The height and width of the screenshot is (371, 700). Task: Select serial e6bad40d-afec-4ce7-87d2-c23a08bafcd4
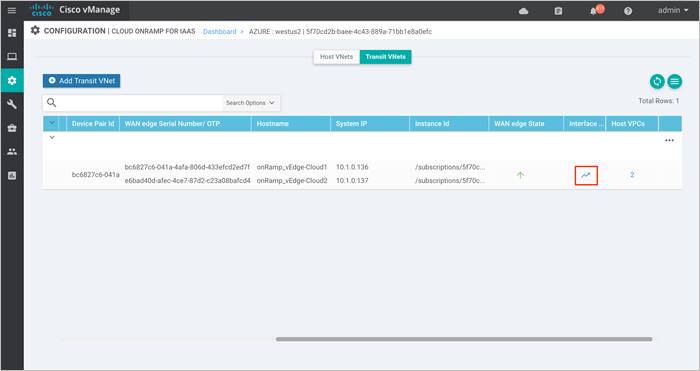point(188,181)
